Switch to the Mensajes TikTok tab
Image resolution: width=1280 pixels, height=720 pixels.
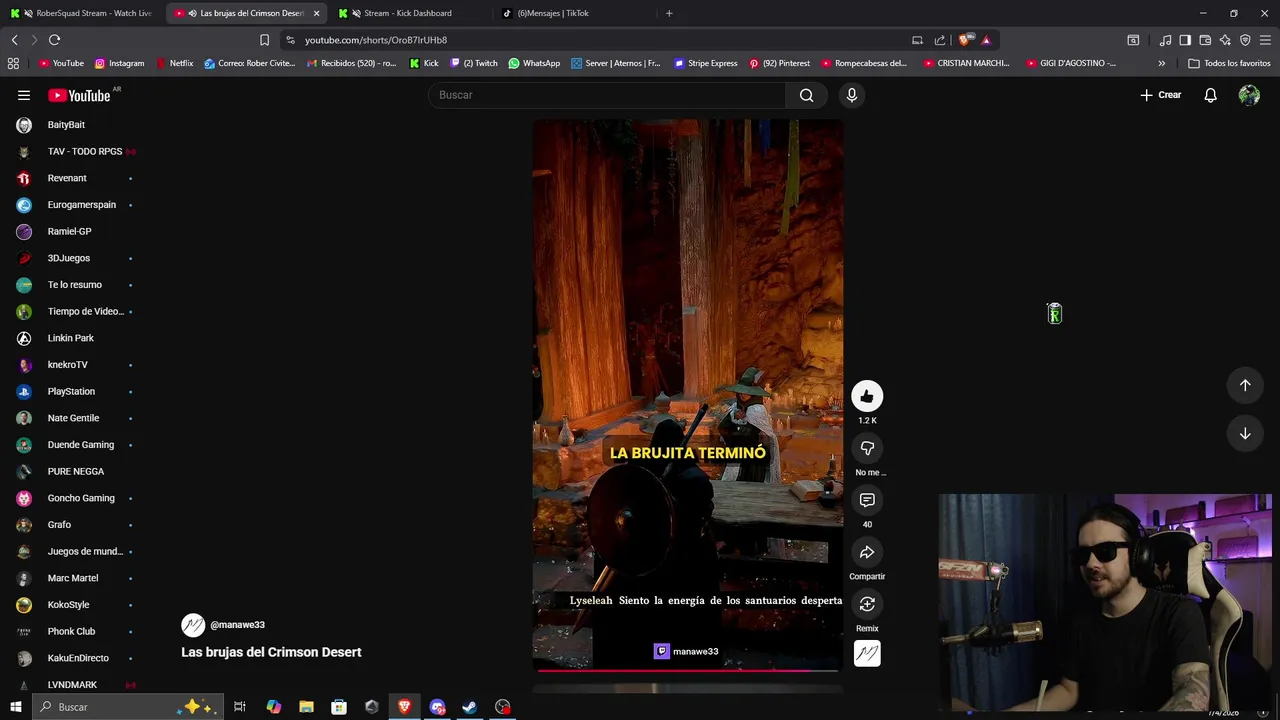pos(553,13)
